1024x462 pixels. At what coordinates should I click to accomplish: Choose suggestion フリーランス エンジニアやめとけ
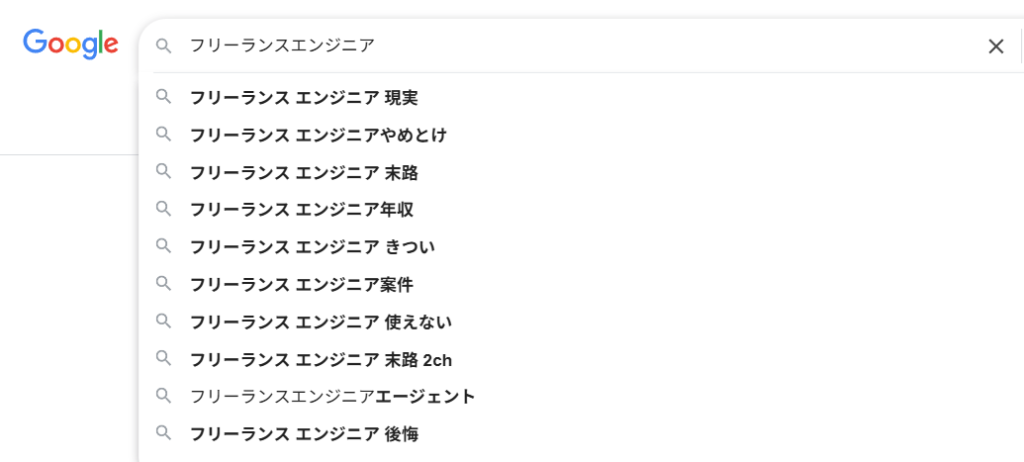[318, 135]
